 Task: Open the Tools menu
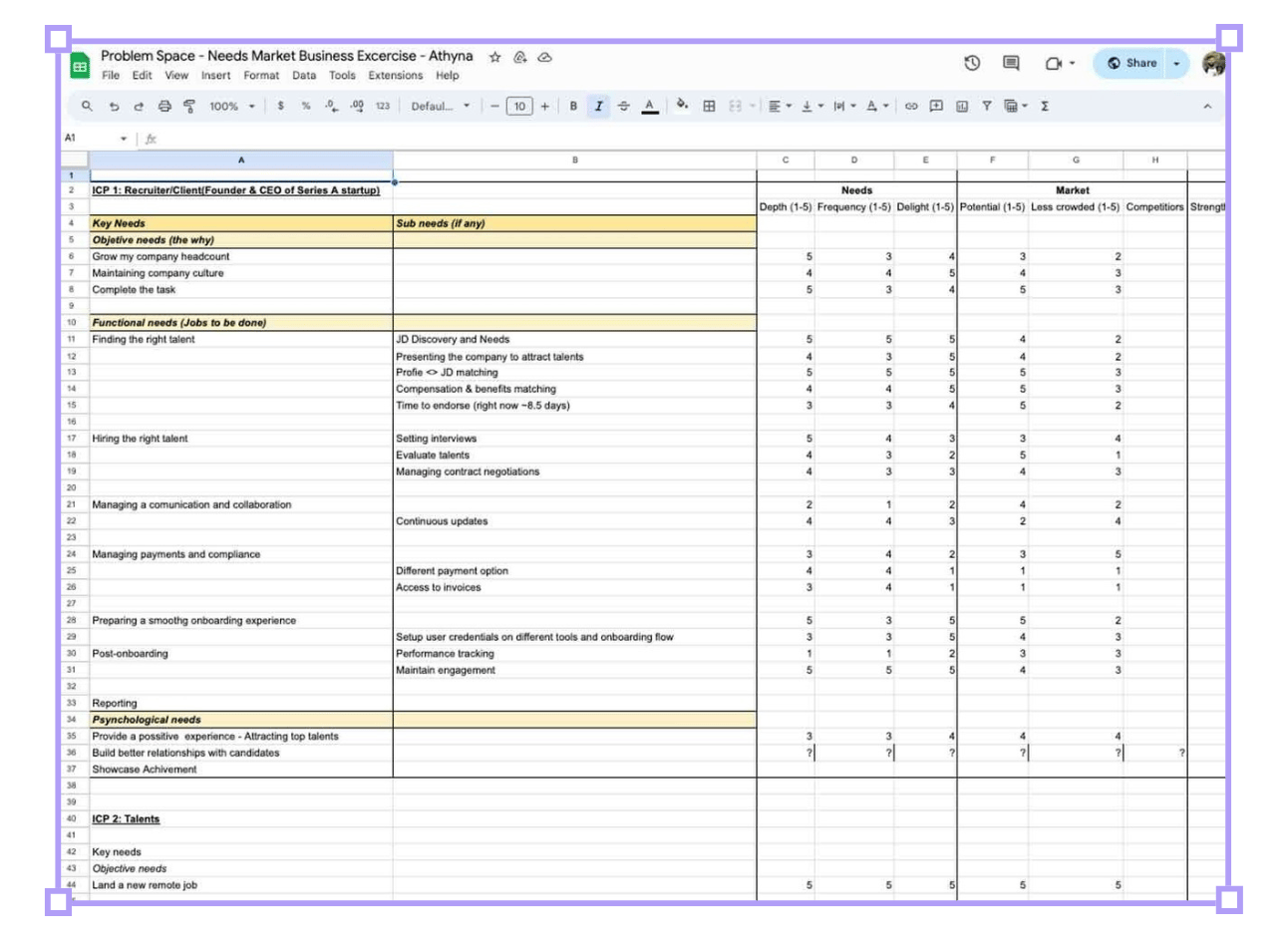pos(342,76)
